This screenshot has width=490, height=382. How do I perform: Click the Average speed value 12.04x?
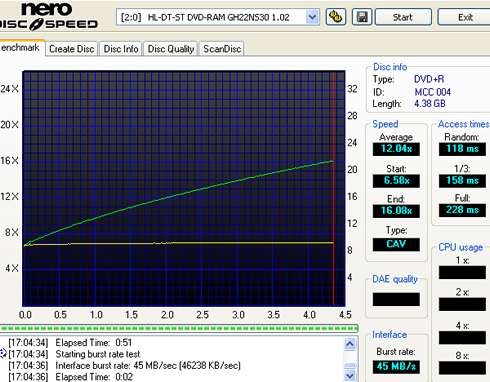[396, 149]
